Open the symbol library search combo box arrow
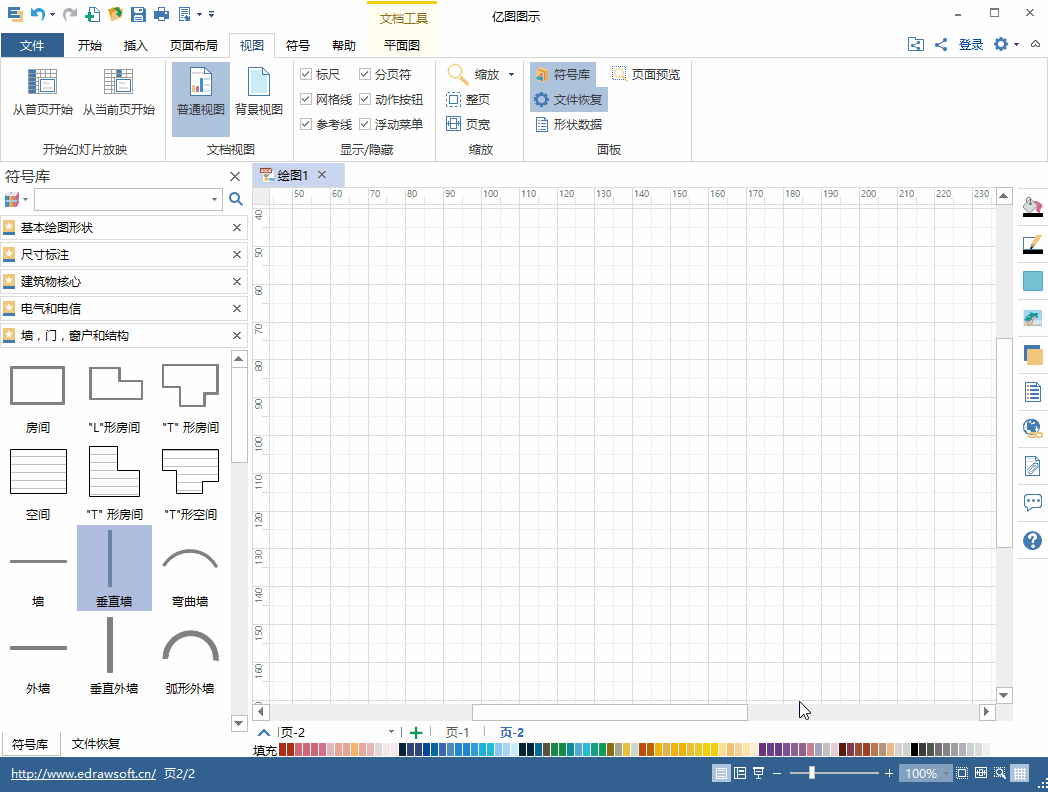Viewport: 1048px width, 792px height. point(214,199)
